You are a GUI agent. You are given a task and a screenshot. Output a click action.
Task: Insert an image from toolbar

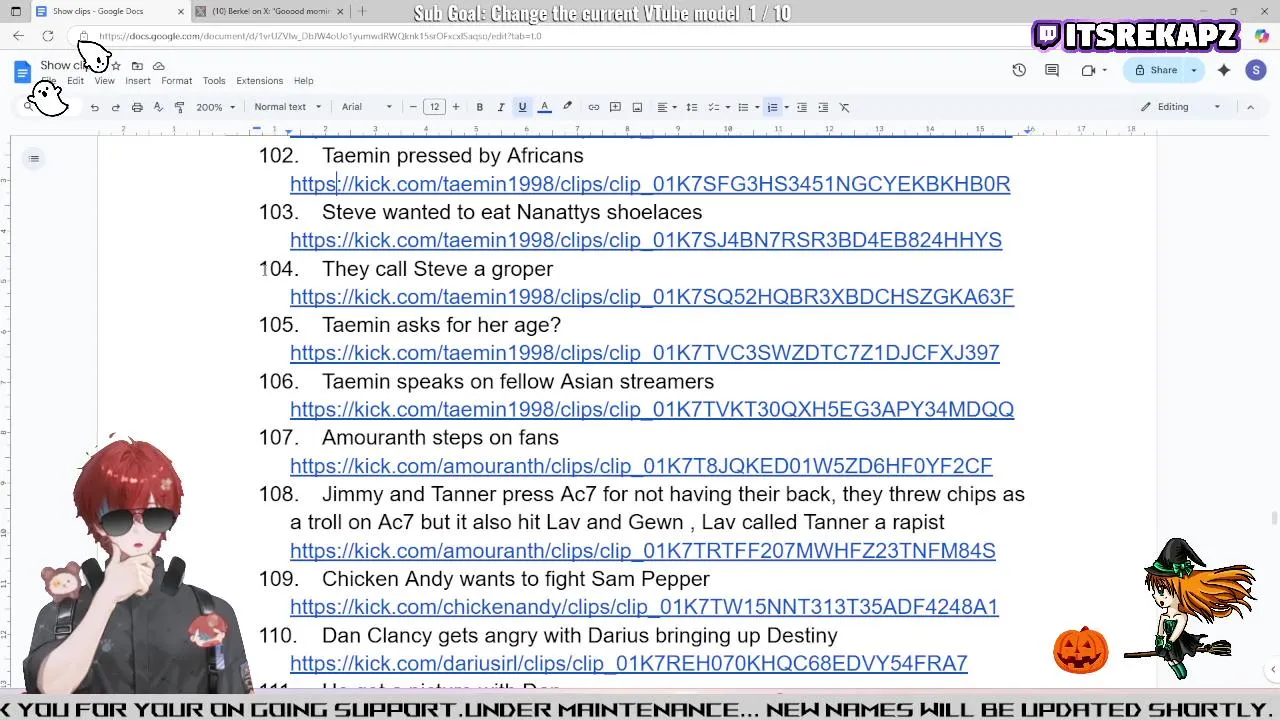coord(637,107)
